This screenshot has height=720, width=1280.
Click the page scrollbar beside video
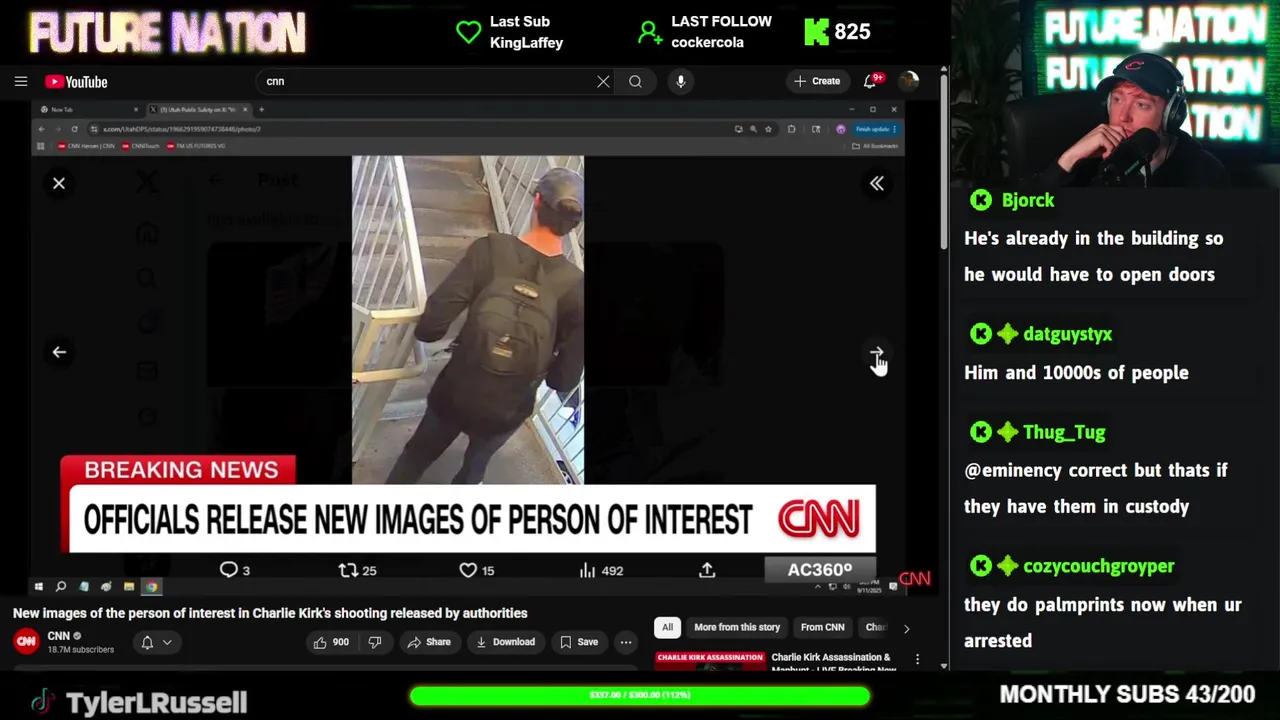point(943,160)
